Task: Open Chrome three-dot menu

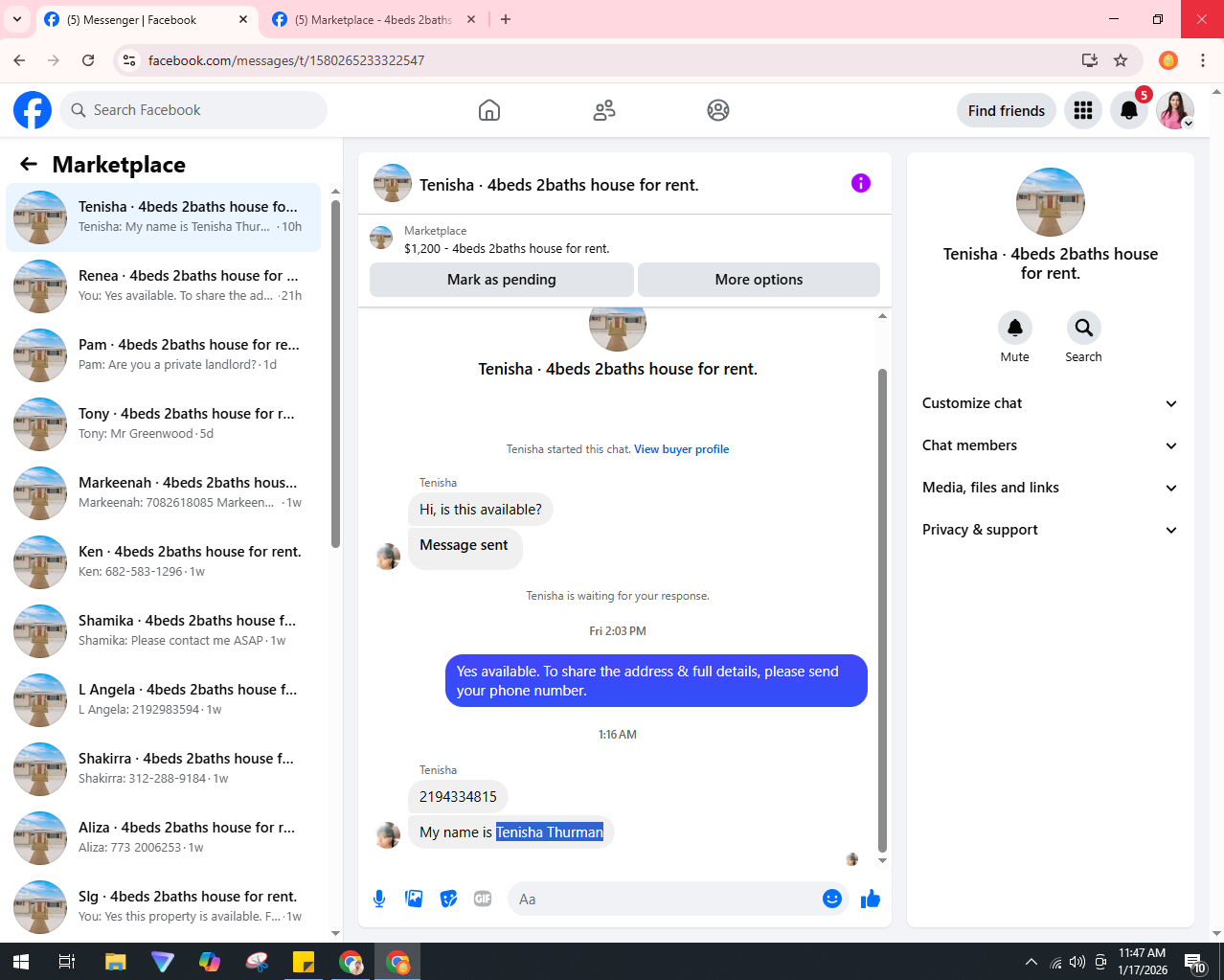Action: [1203, 60]
